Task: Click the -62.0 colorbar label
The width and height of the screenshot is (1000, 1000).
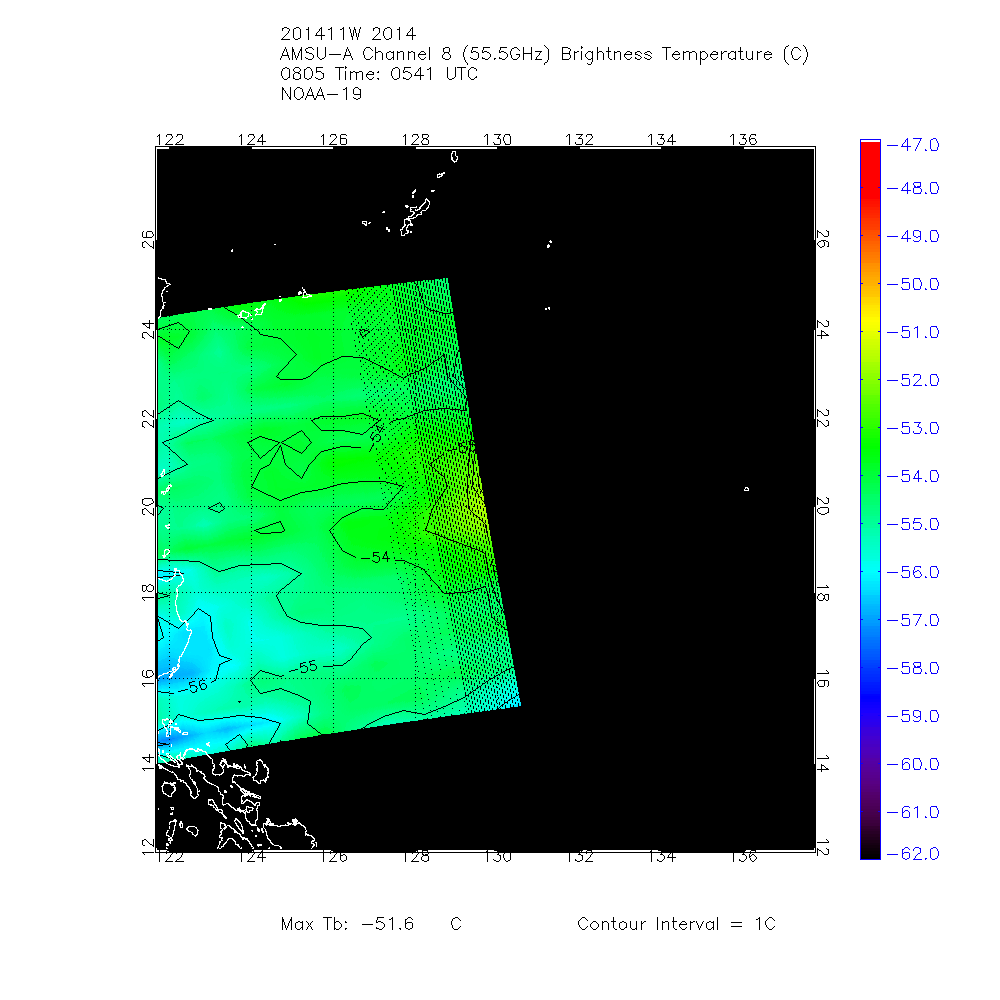Action: [x=913, y=854]
